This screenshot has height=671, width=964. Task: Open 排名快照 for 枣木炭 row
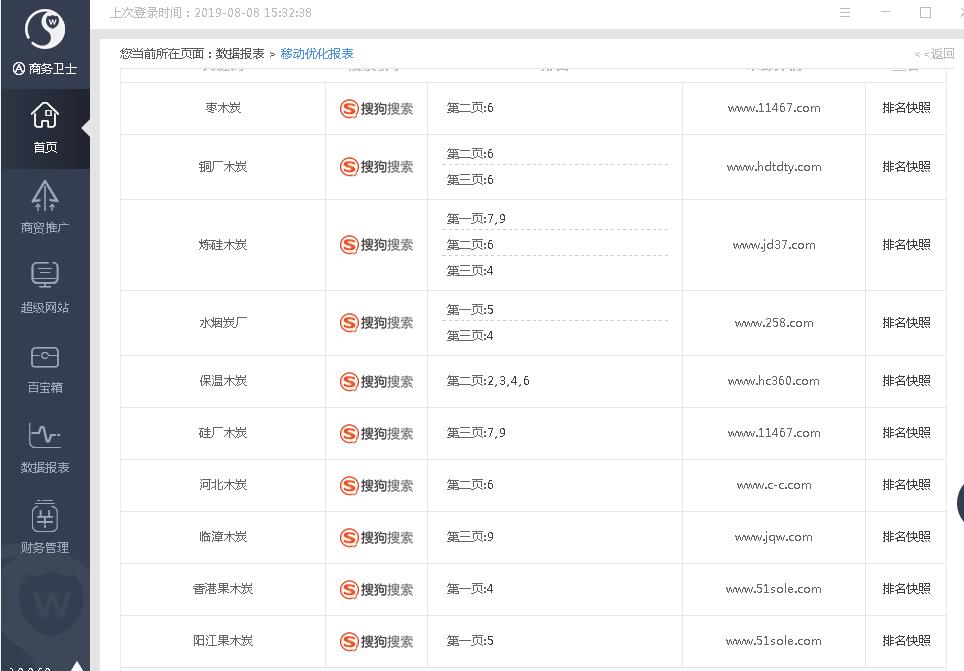(x=906, y=108)
